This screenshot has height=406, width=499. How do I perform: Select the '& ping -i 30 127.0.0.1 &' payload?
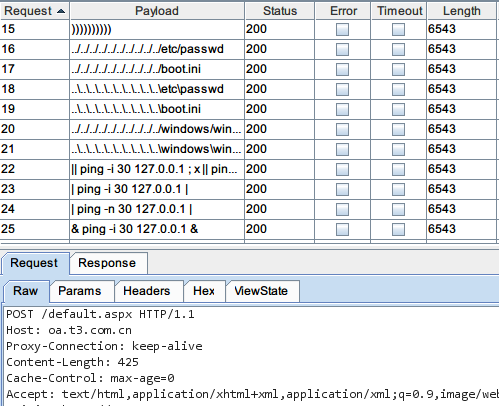(x=157, y=229)
